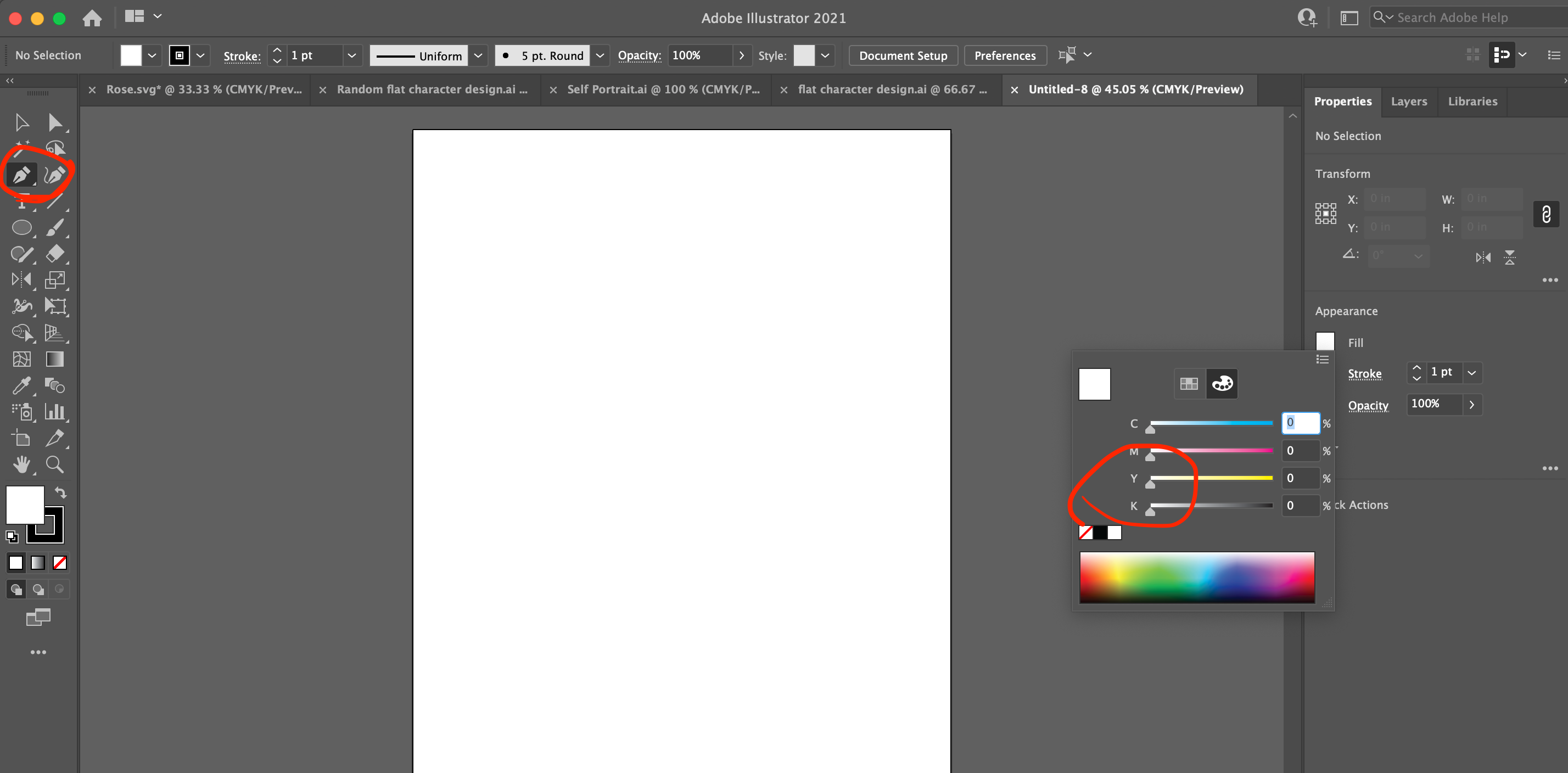Select the Curvature tool
This screenshot has width=1568, height=773.
coord(55,175)
